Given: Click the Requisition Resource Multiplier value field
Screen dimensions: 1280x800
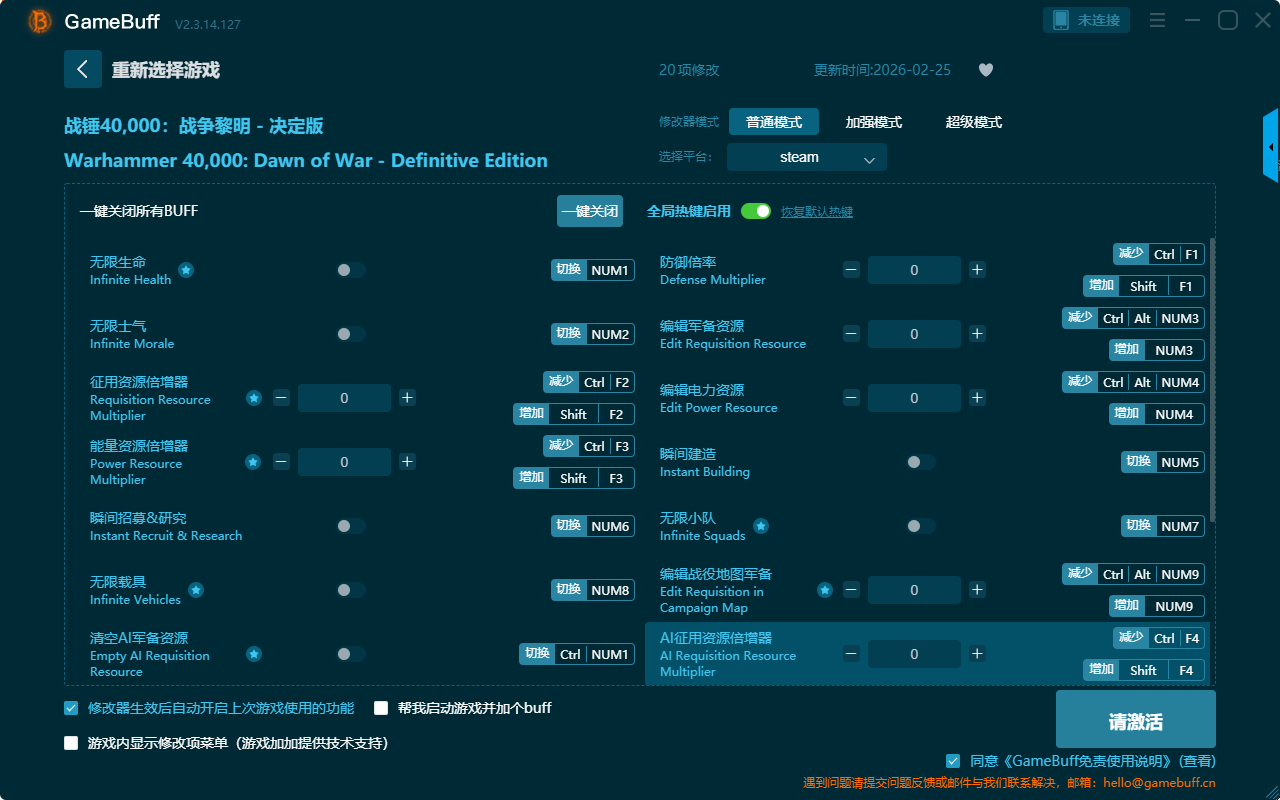Looking at the screenshot, I should [344, 398].
